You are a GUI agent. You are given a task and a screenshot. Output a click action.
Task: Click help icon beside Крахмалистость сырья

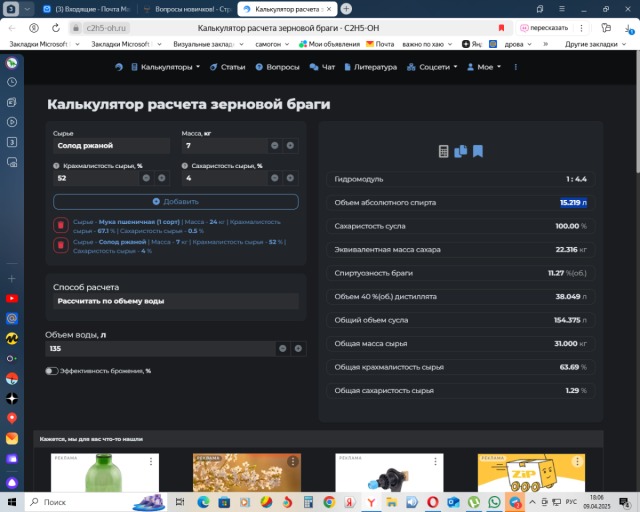point(56,166)
